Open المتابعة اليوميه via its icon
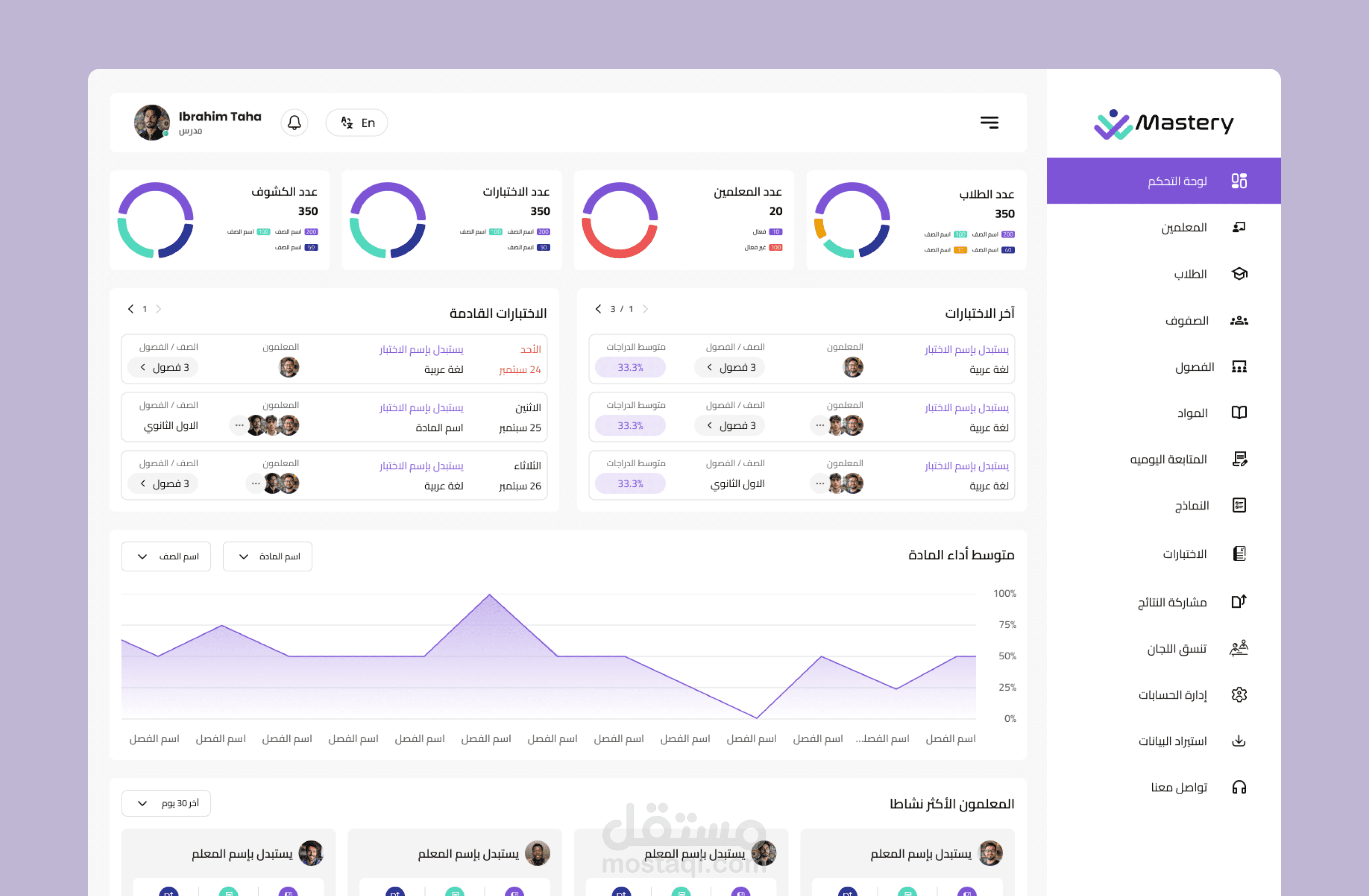1369x896 pixels. [x=1240, y=459]
